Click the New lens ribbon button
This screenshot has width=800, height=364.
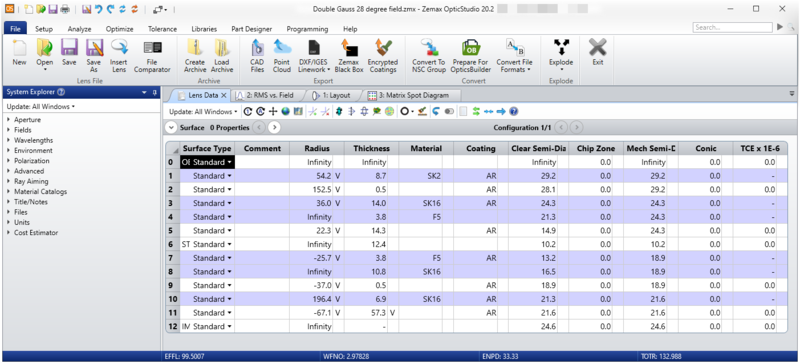click(x=19, y=53)
